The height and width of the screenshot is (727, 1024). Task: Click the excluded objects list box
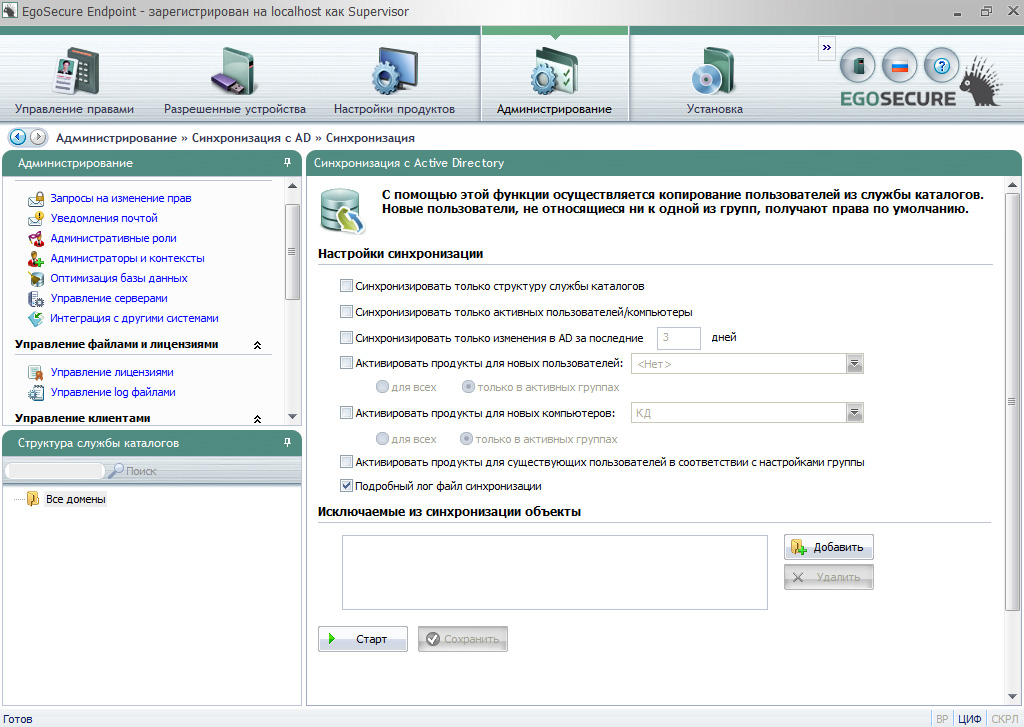[x=555, y=573]
